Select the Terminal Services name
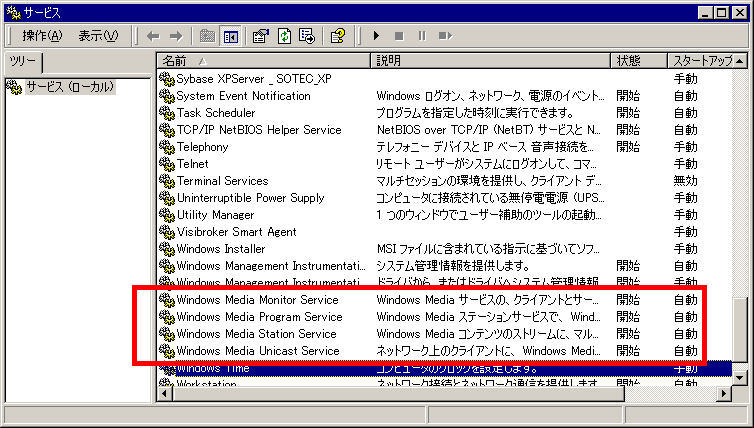 click(222, 181)
